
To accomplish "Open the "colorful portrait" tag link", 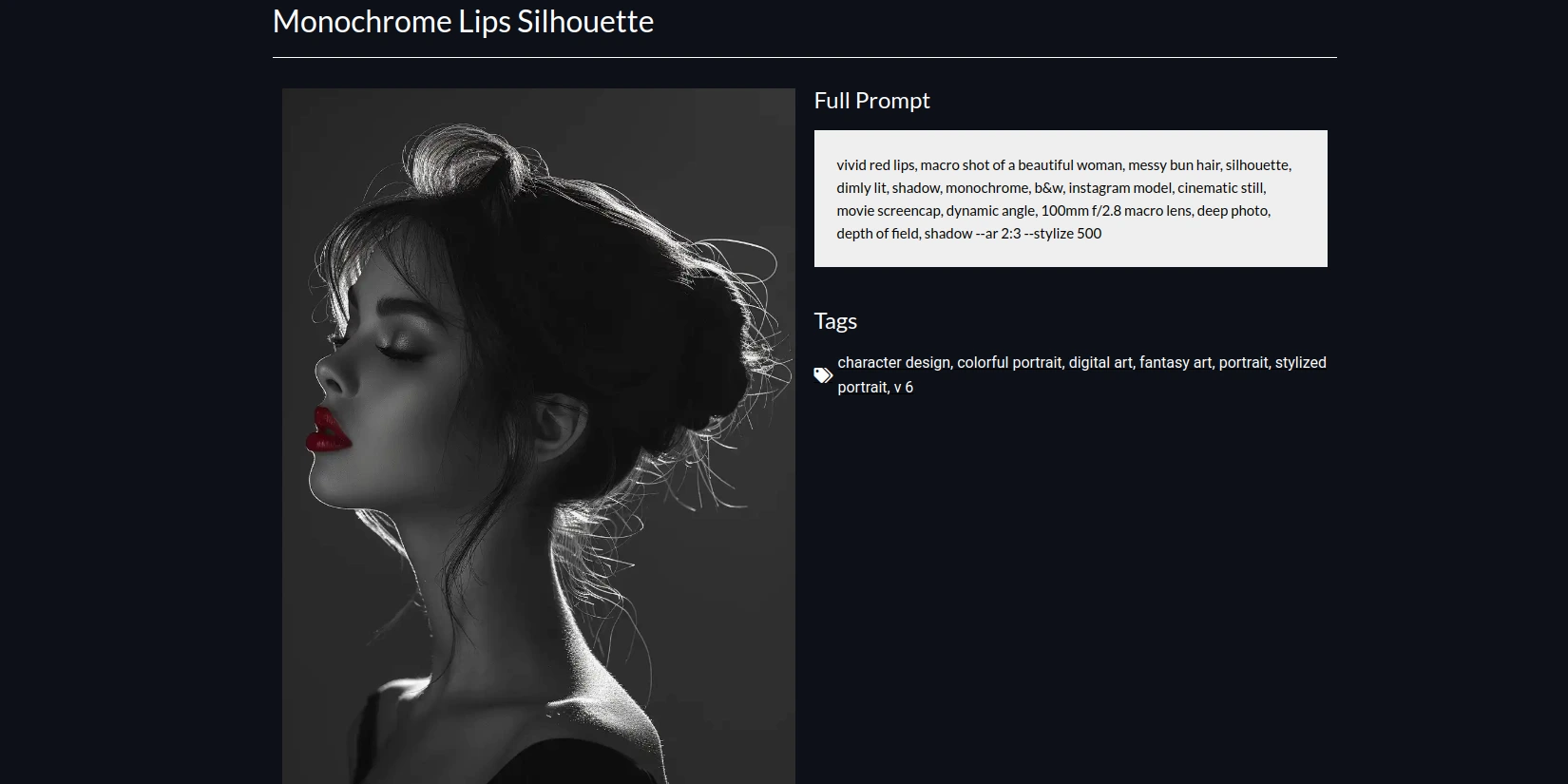I will coord(1009,363).
